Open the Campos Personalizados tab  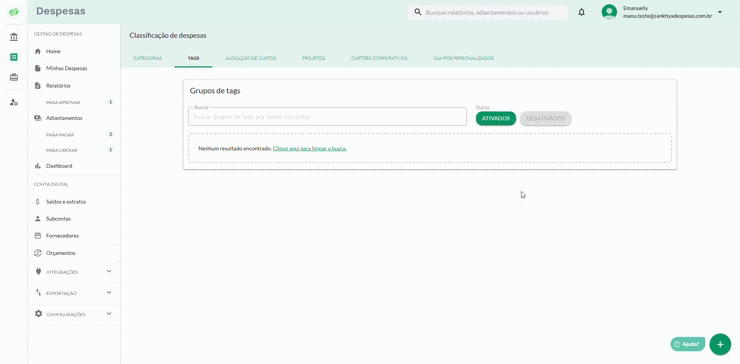click(463, 59)
